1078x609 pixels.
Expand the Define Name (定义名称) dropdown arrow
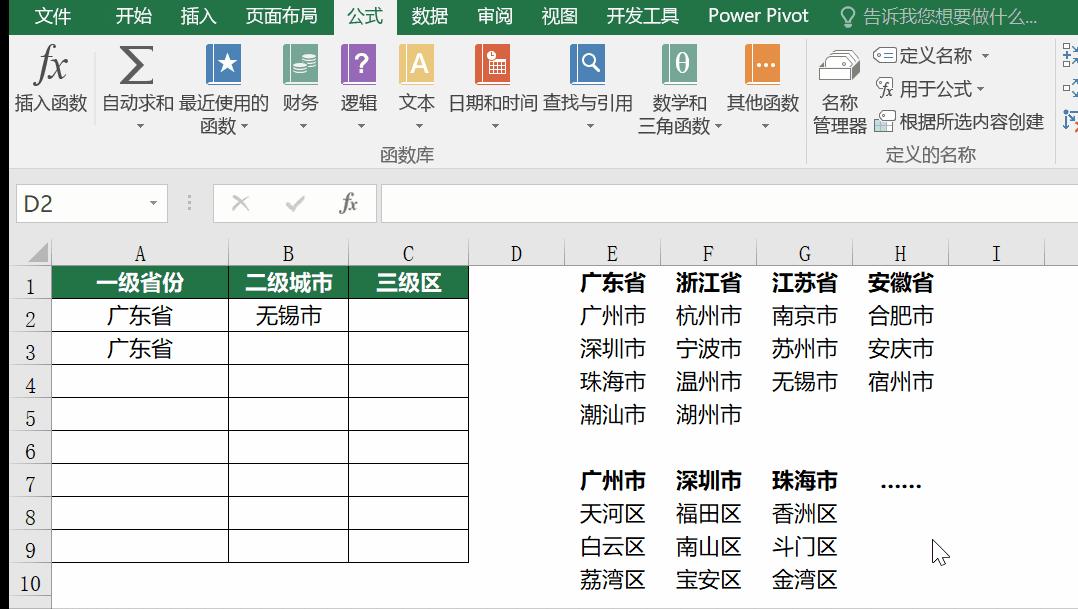[x=985, y=56]
